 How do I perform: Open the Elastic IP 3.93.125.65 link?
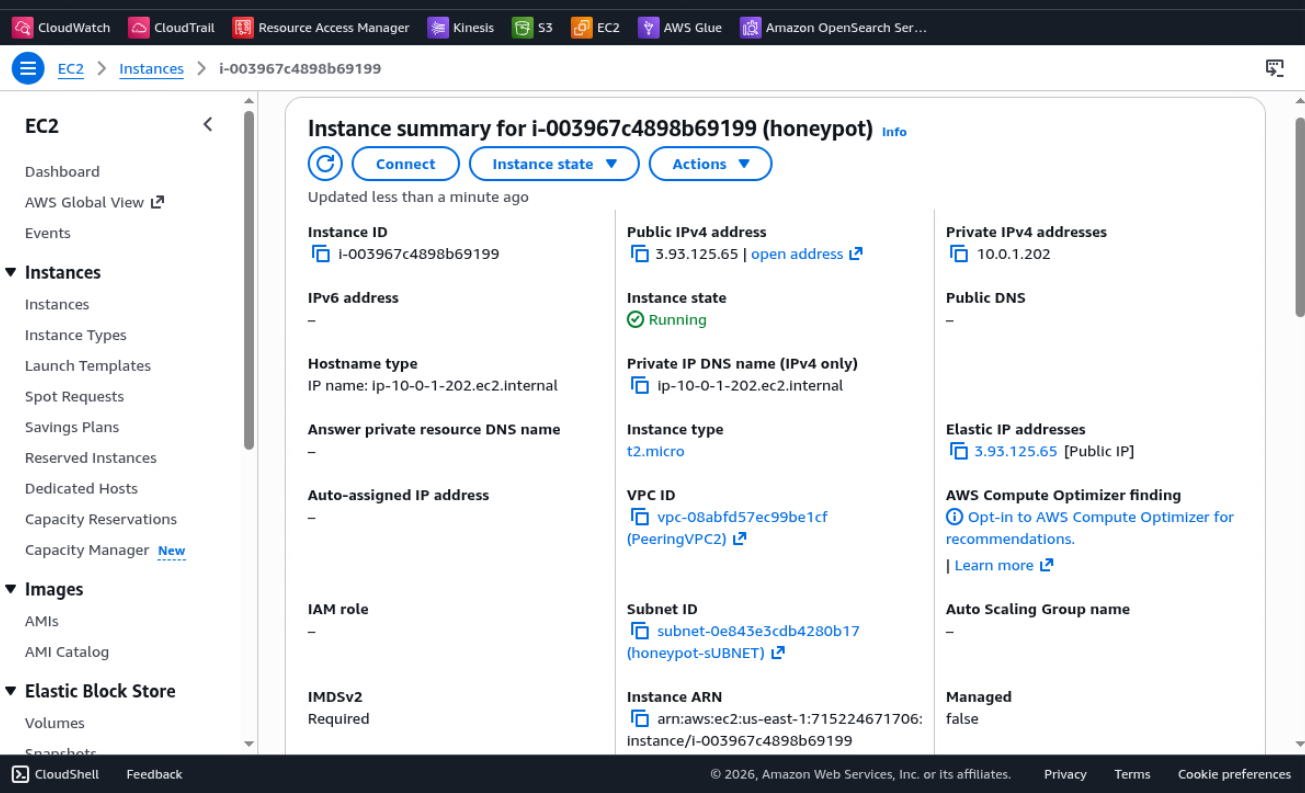point(1016,451)
